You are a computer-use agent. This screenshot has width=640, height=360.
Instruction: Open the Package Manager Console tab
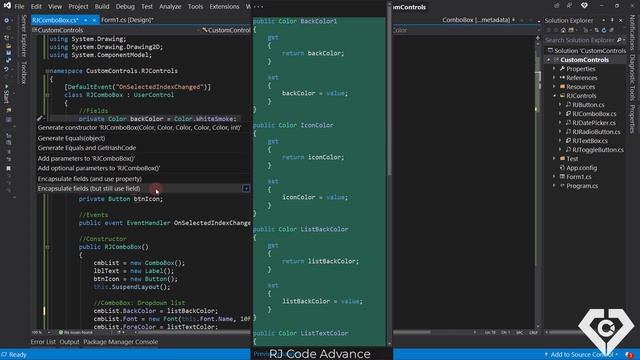(x=120, y=342)
